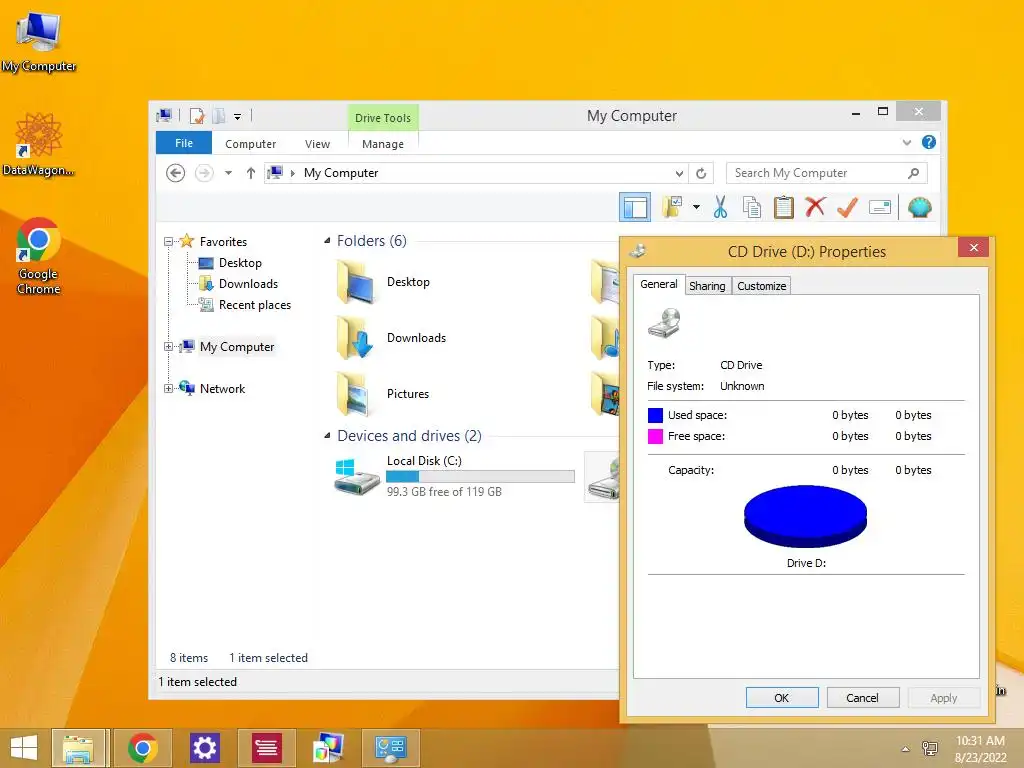
Task: Select Desktop under Favorites
Action: click(230, 263)
